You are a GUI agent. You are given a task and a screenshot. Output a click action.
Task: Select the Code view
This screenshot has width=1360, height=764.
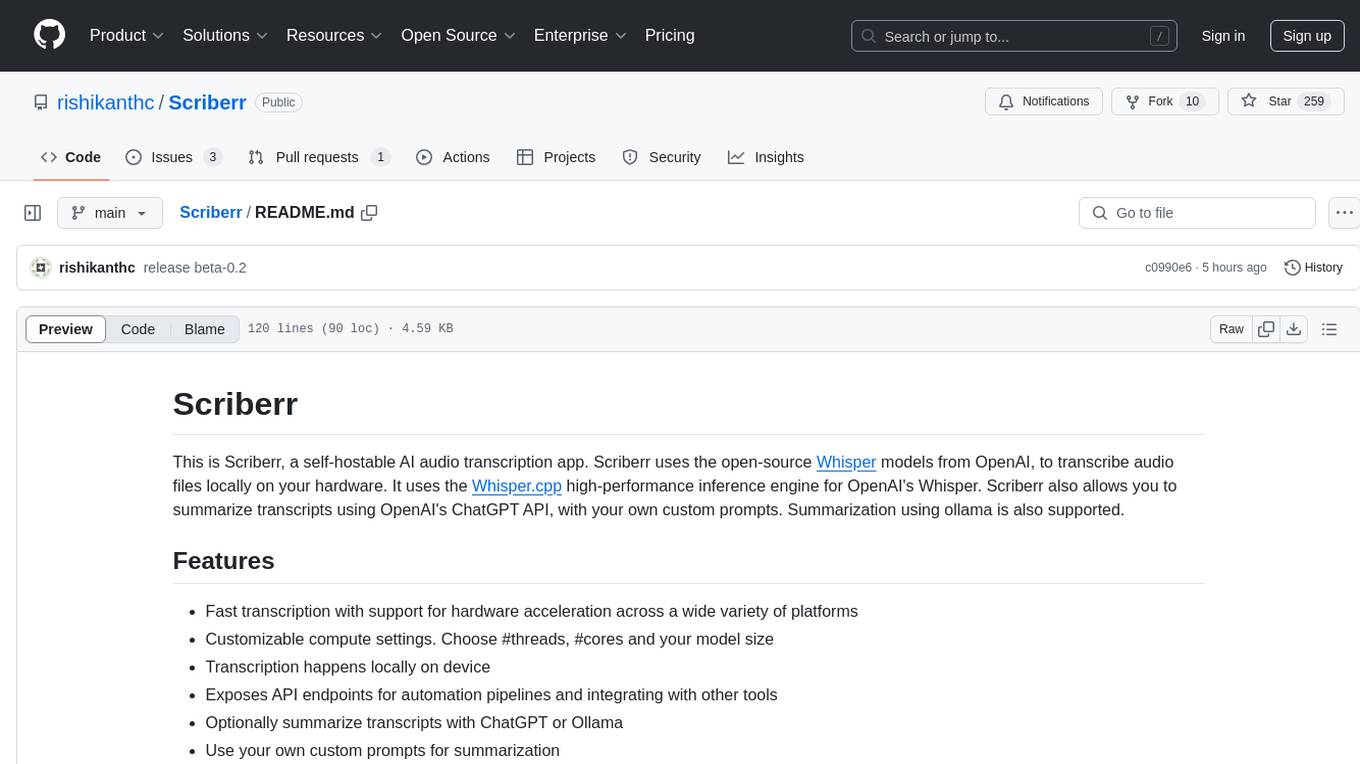pyautogui.click(x=138, y=329)
